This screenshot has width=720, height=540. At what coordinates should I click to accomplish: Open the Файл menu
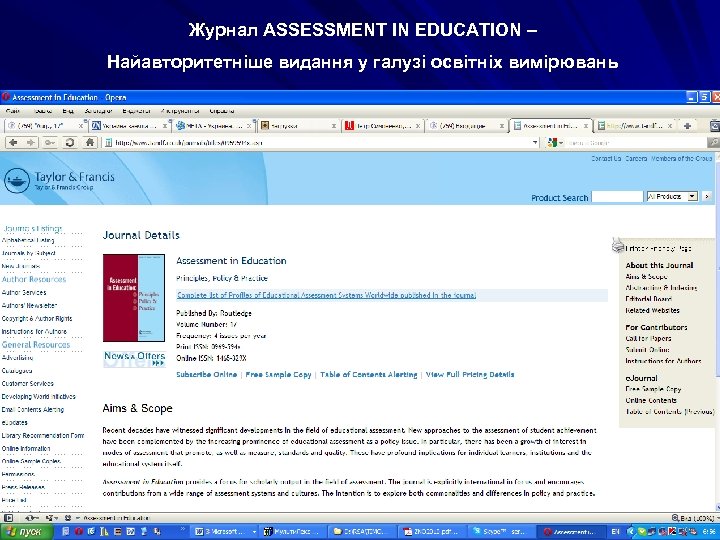[x=12, y=111]
